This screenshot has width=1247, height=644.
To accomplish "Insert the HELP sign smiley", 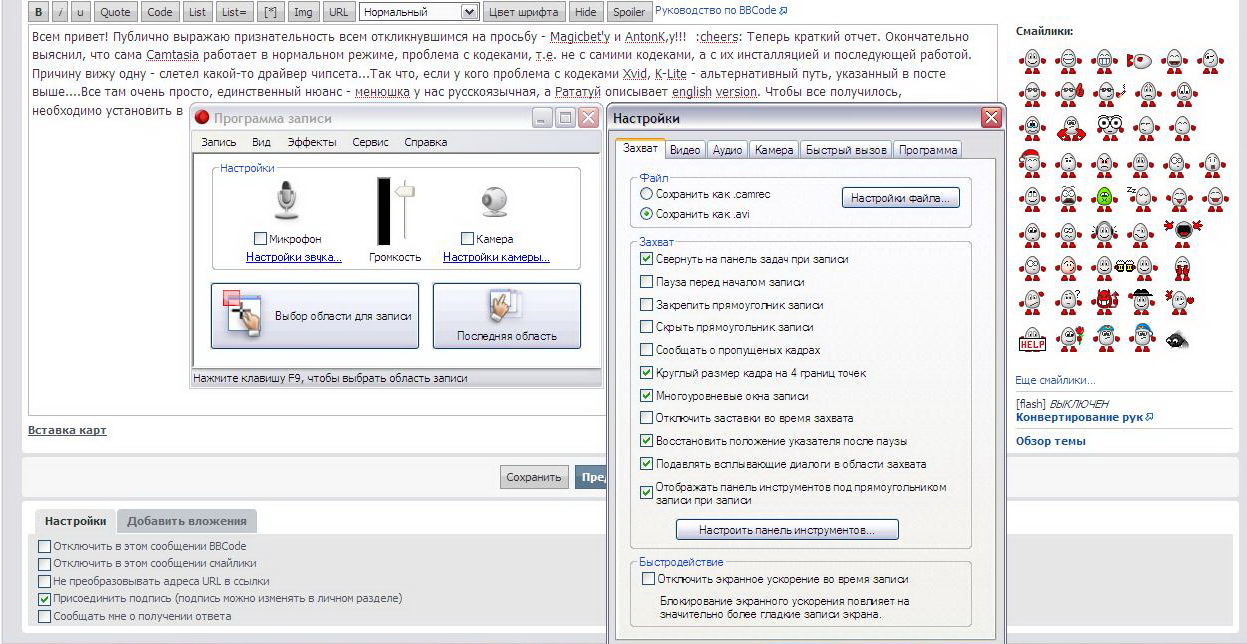I will (1032, 339).
